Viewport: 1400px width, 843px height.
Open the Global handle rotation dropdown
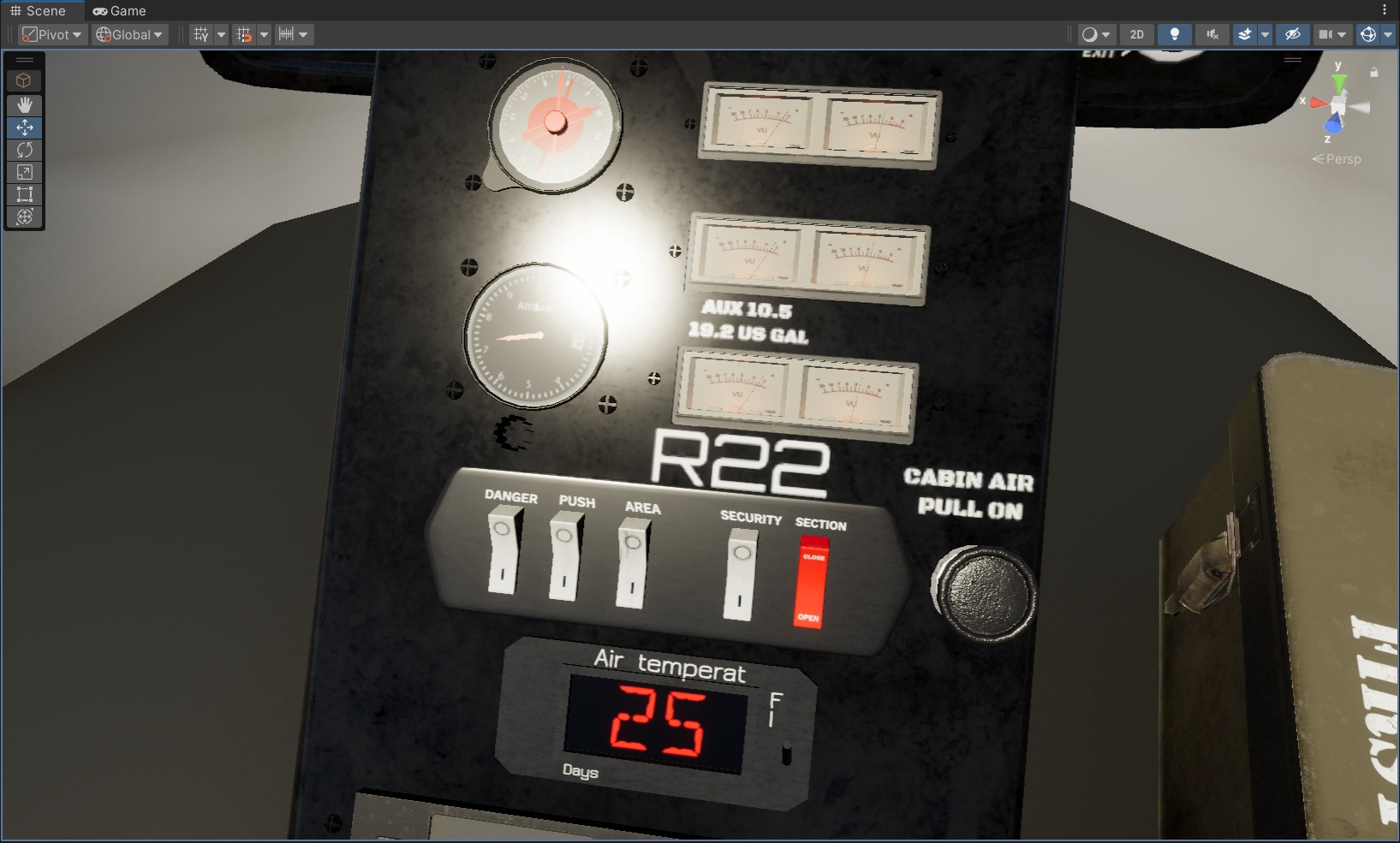(129, 34)
